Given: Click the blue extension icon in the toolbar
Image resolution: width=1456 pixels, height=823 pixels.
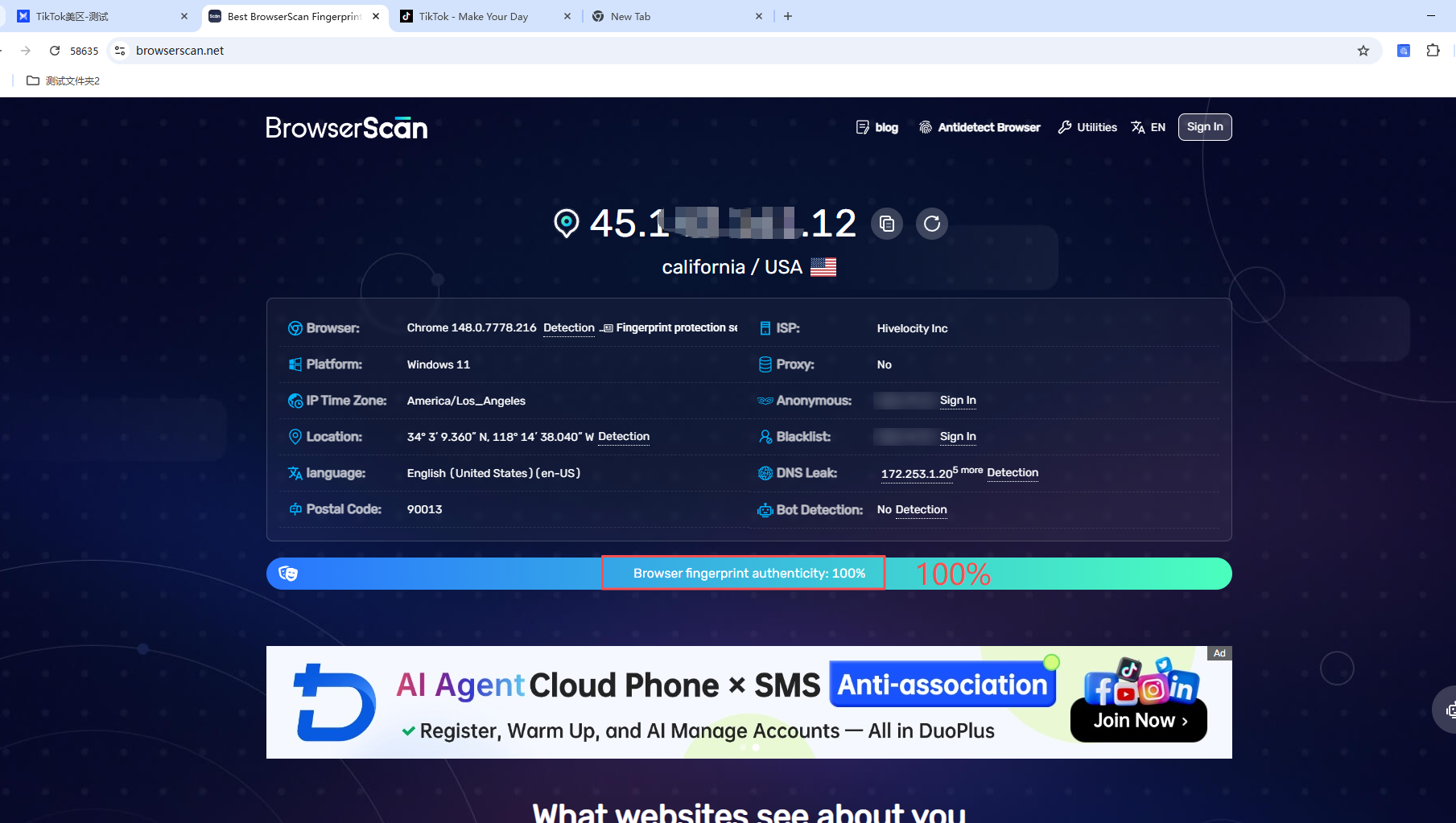Looking at the screenshot, I should [x=1404, y=51].
